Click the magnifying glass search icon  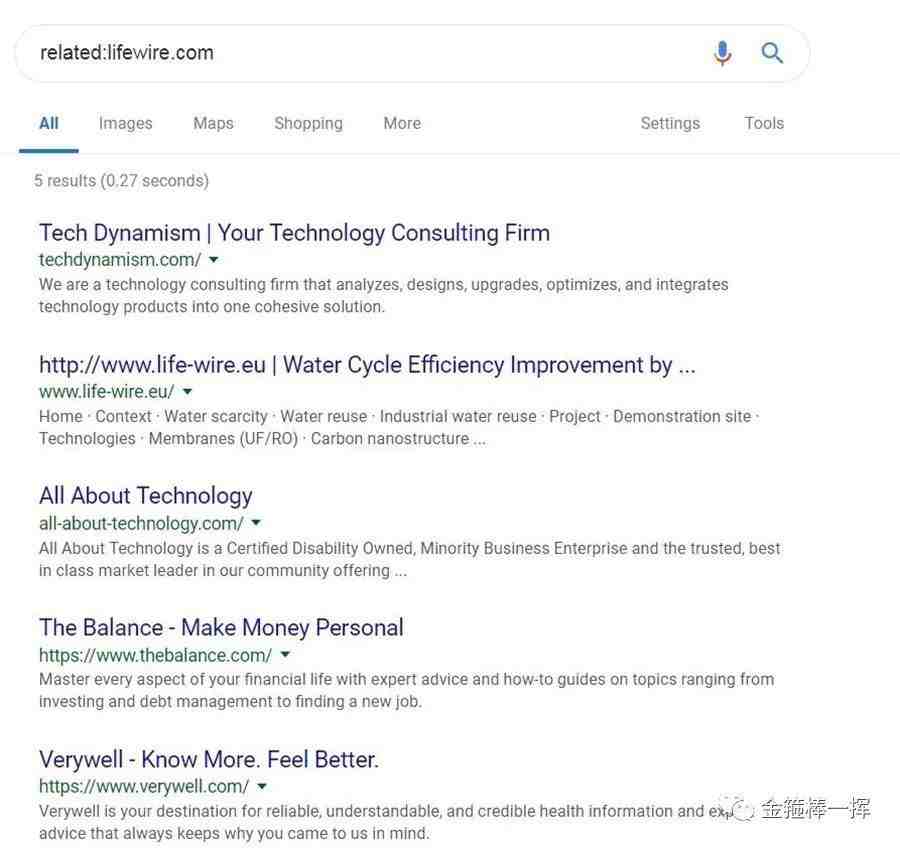[772, 53]
